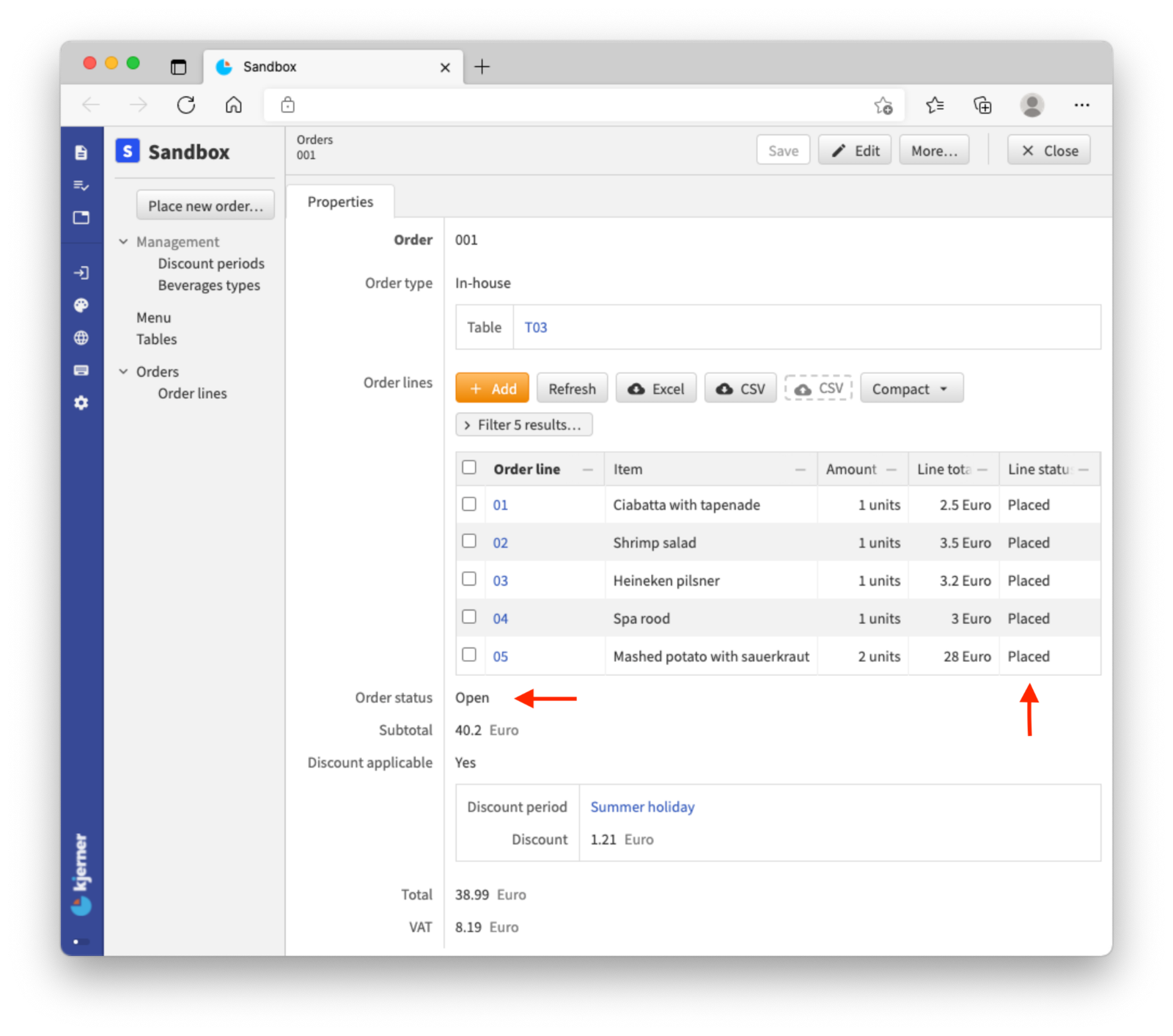The image size is (1173, 1036).
Task: Go forward with browser forward arrow
Action: [138, 105]
